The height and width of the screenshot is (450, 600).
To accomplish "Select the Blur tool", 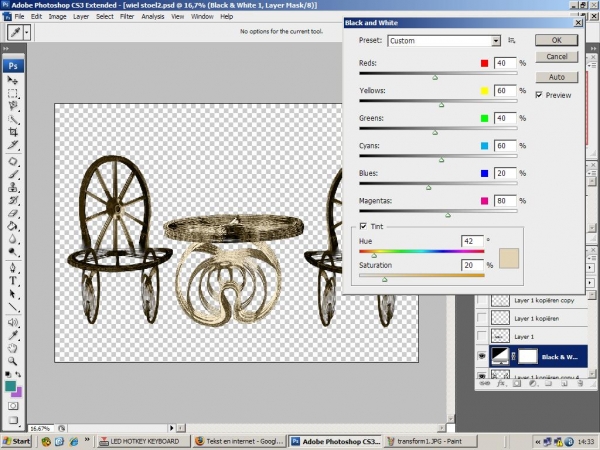I will coord(13,239).
